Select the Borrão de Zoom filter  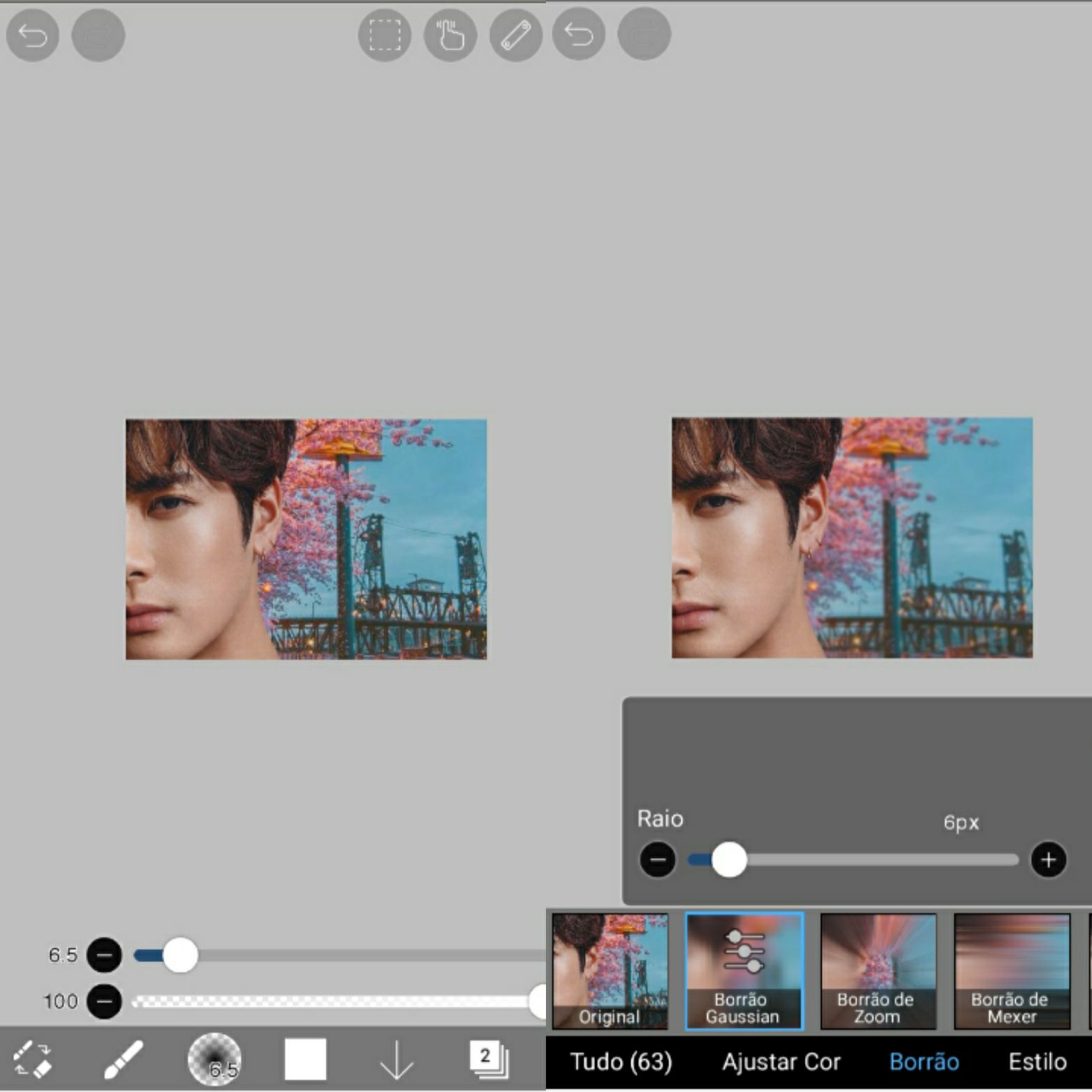click(878, 971)
